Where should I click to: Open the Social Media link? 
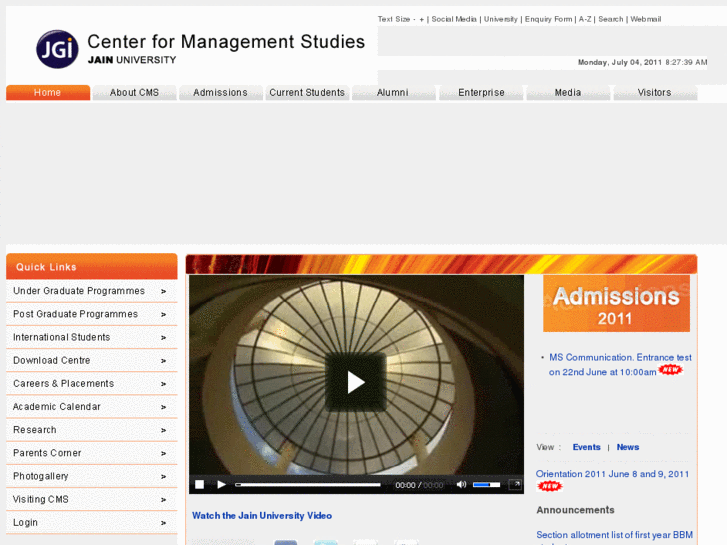tap(454, 19)
